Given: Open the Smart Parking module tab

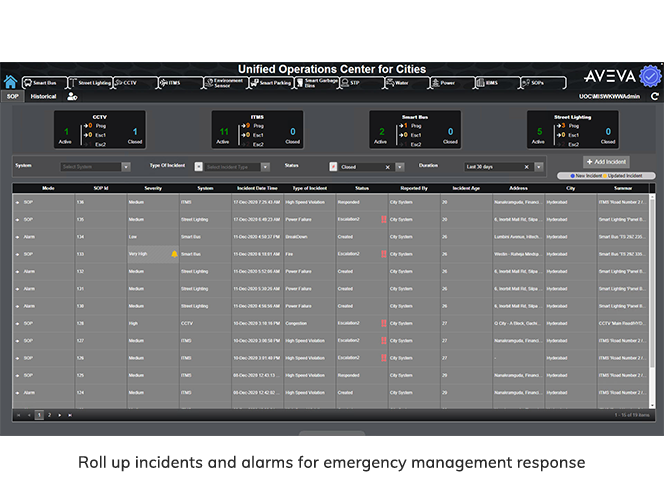Looking at the screenshot, I should (271, 83).
